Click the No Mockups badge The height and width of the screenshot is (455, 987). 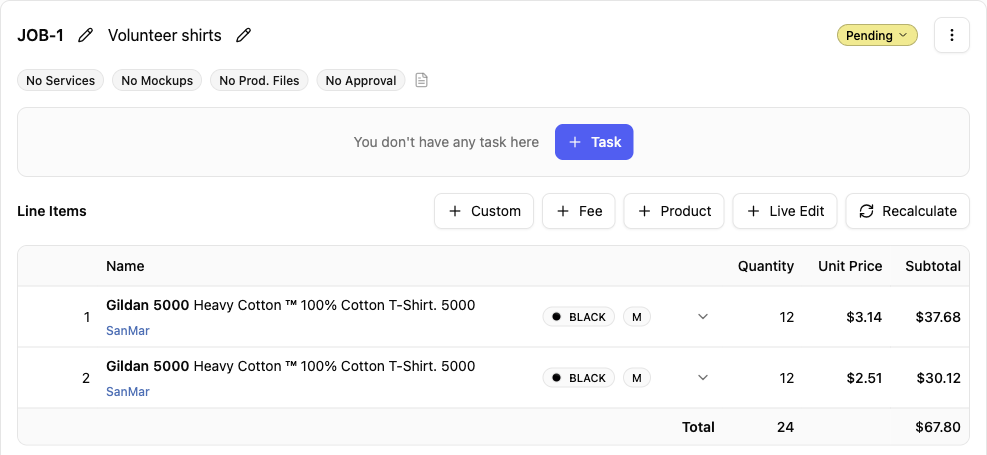(x=157, y=81)
